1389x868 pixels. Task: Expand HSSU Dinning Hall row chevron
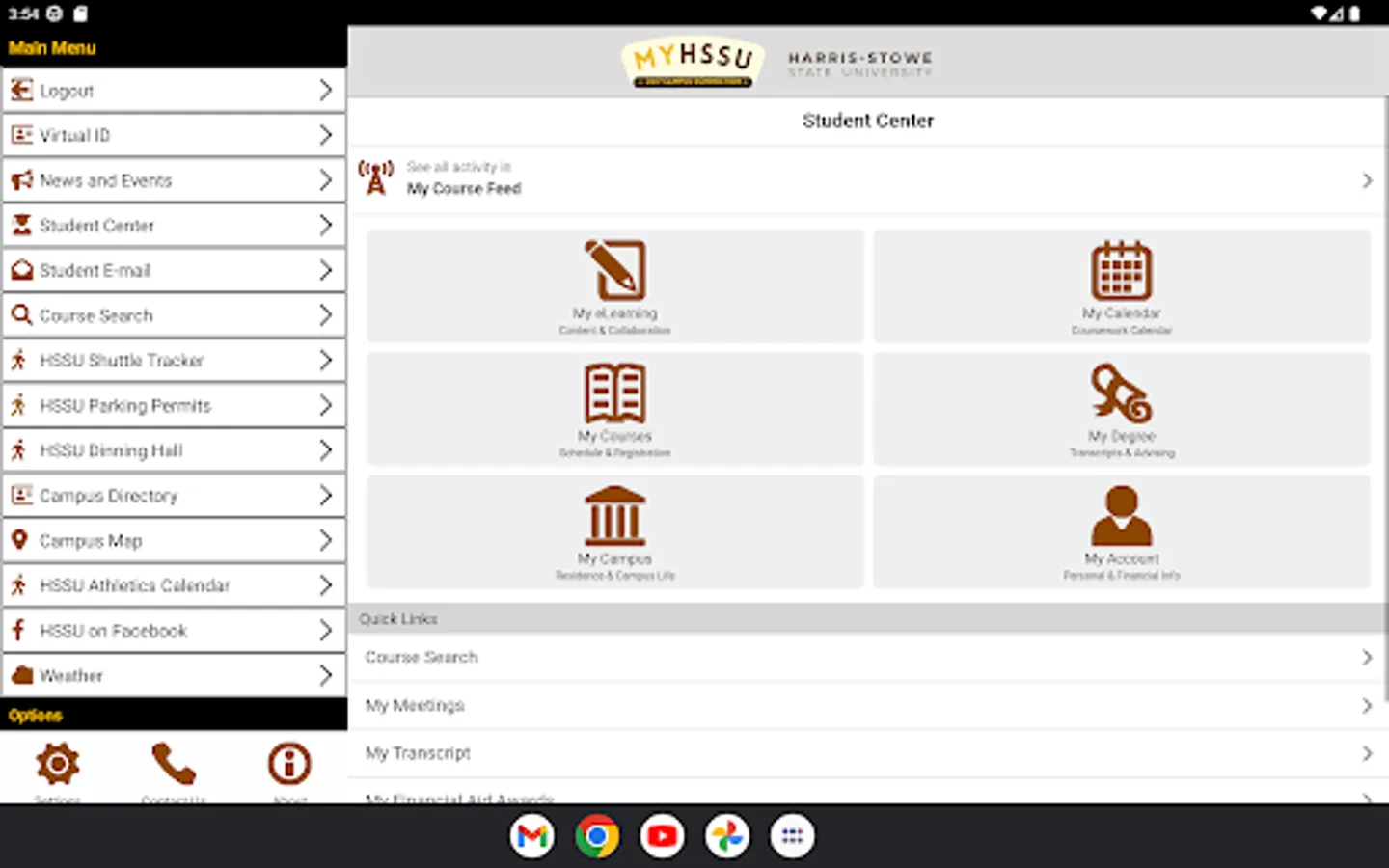pos(326,450)
